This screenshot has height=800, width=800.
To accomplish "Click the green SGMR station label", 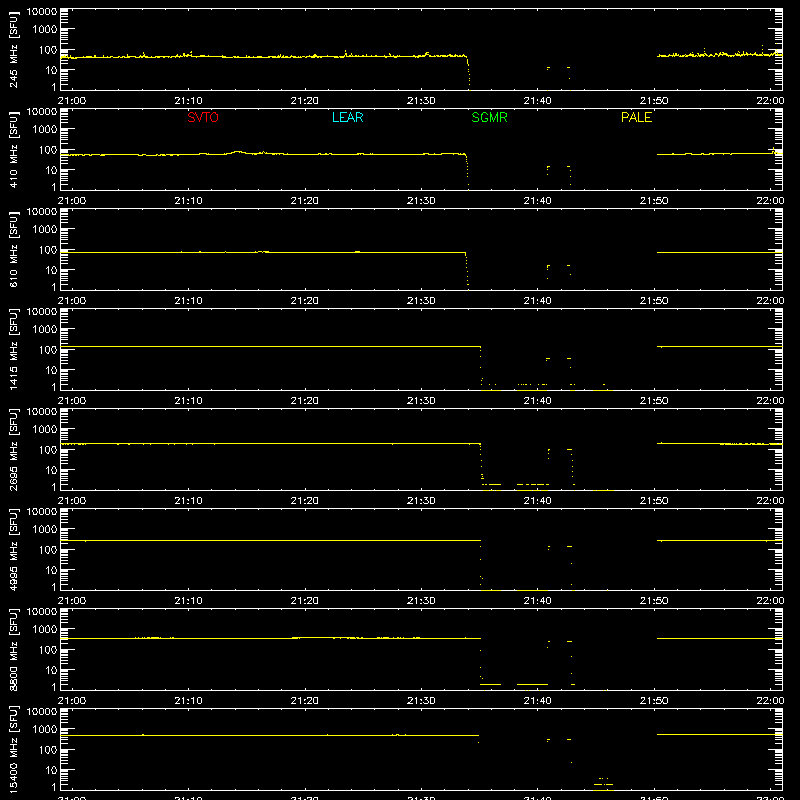I will 489,117.
